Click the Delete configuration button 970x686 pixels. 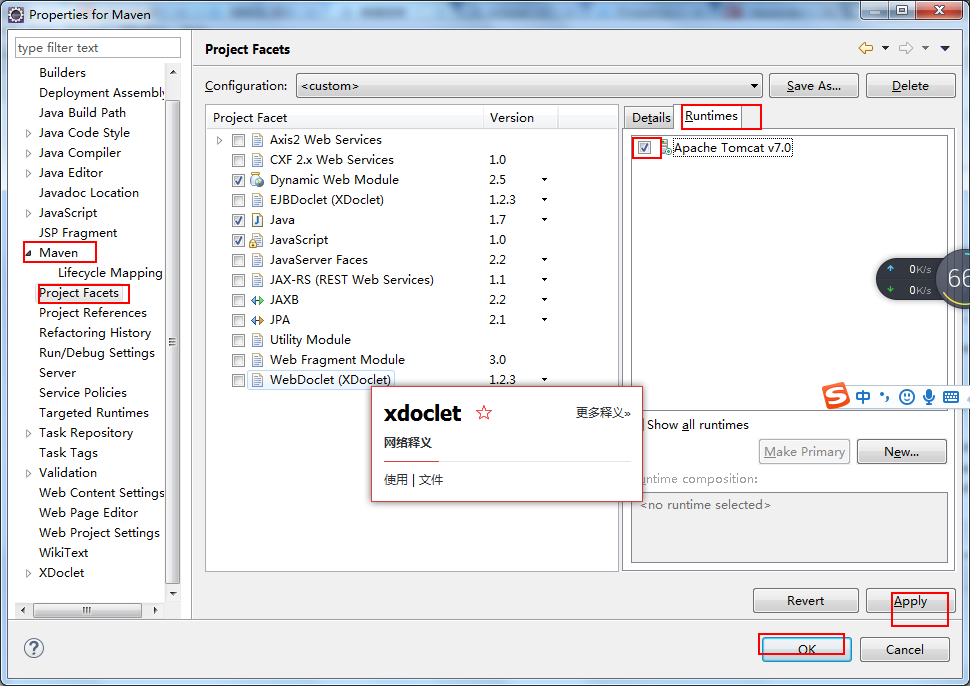pos(910,85)
